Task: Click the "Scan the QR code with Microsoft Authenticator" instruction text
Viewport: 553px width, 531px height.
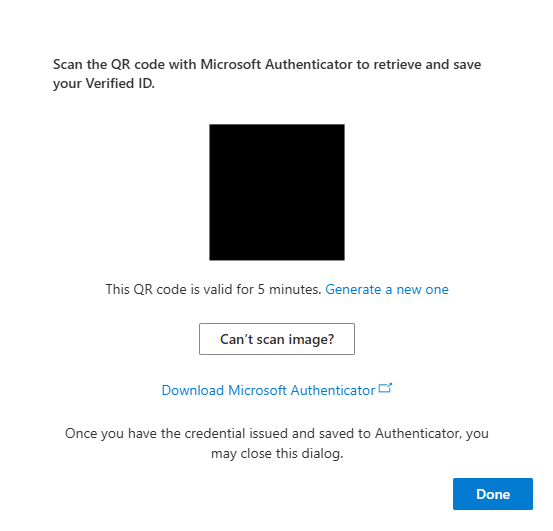Action: 267,74
